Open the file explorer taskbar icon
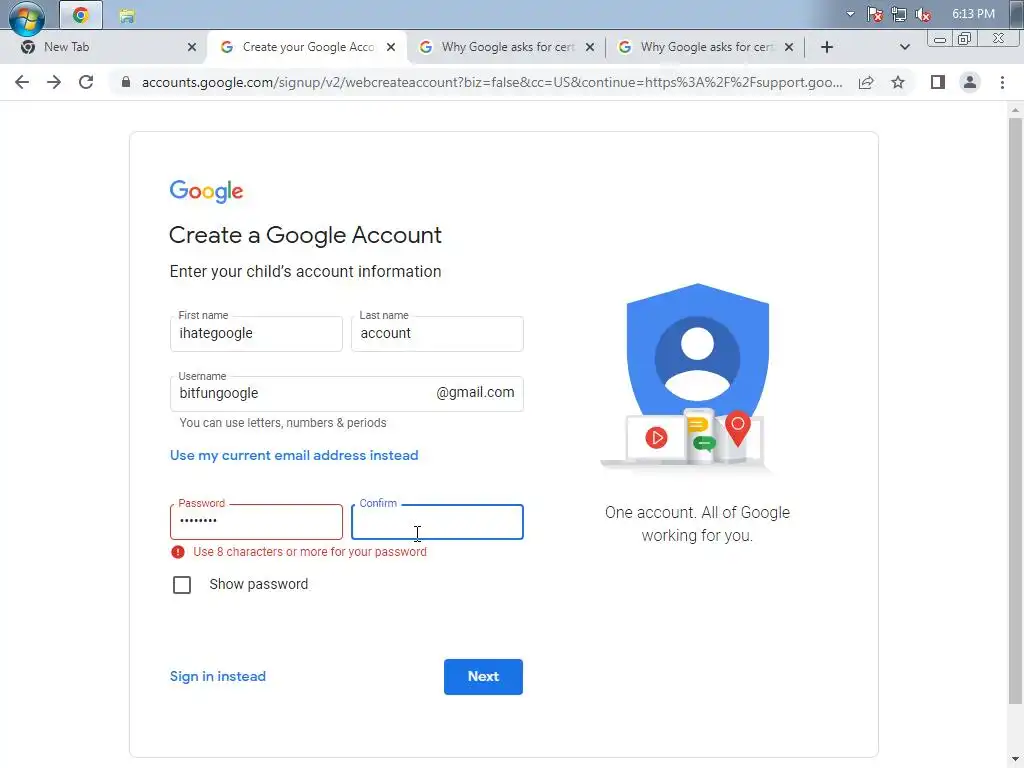Viewport: 1024px width, 768px height. [x=127, y=16]
